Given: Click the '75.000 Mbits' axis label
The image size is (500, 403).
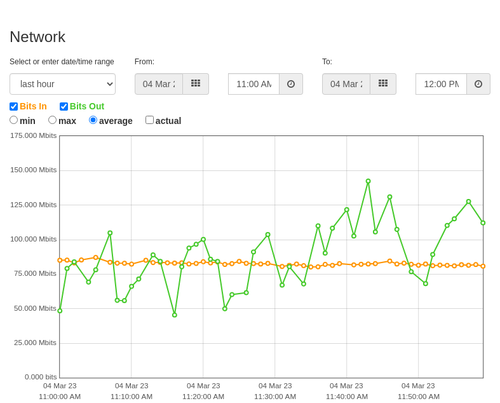Looking at the screenshot, I should coord(35,274).
